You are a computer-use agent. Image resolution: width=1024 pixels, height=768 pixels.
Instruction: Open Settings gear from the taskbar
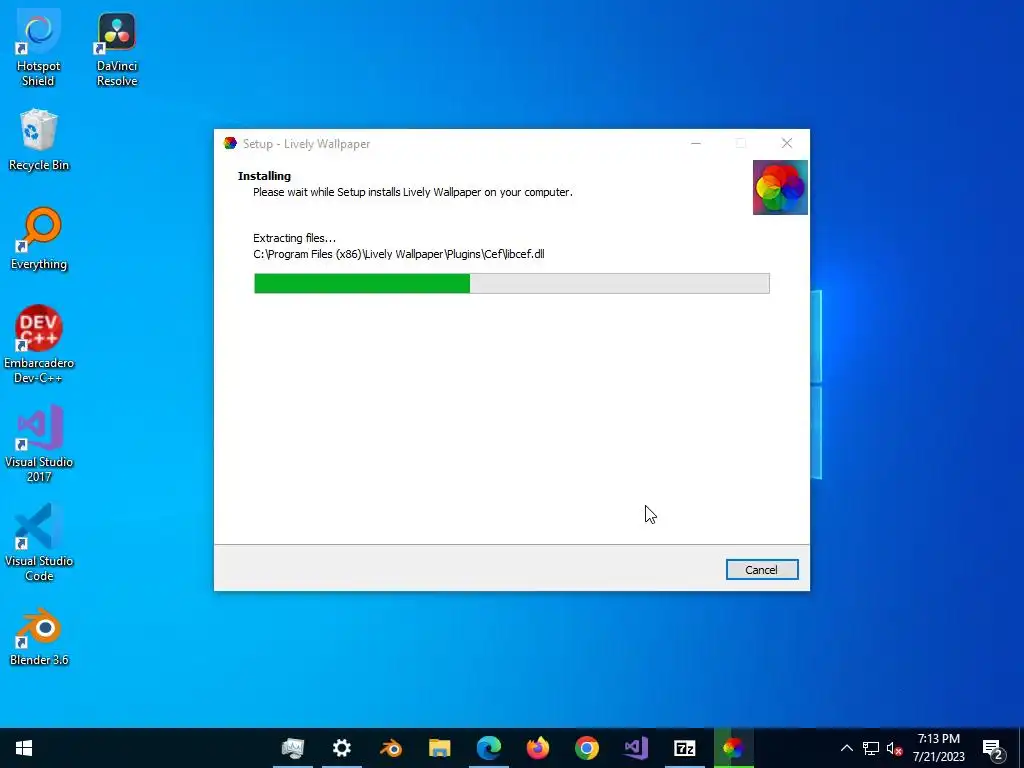(x=342, y=748)
